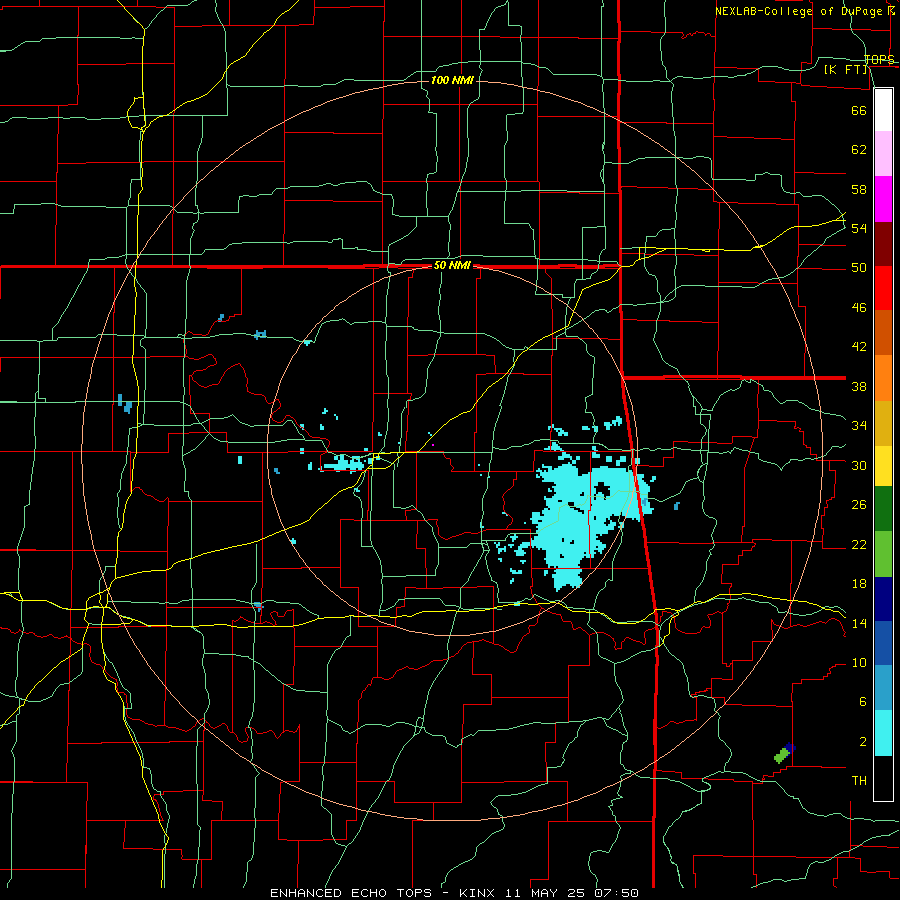Select the light green legend swatch
This screenshot has width=900, height=900.
883,554
